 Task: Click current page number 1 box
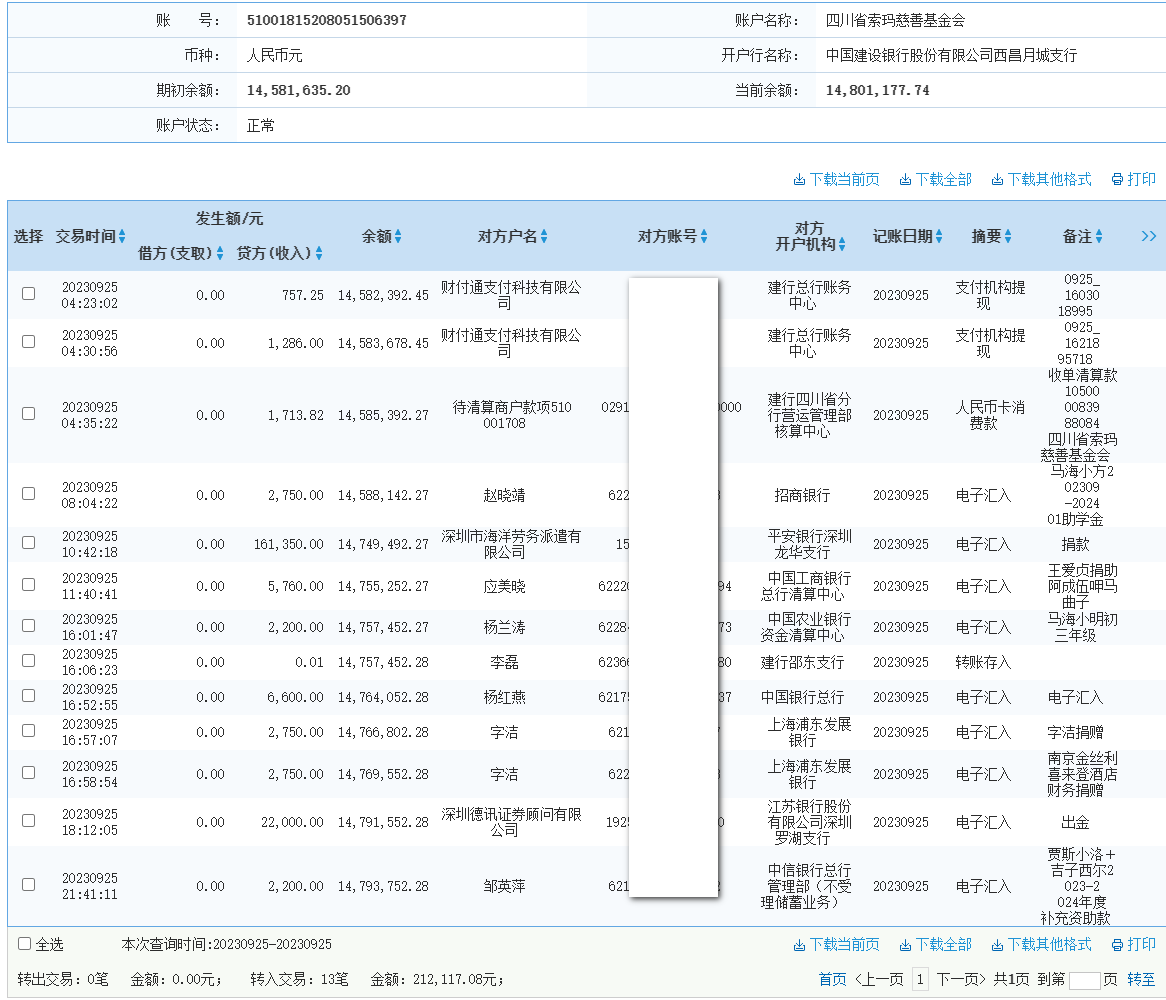(920, 980)
